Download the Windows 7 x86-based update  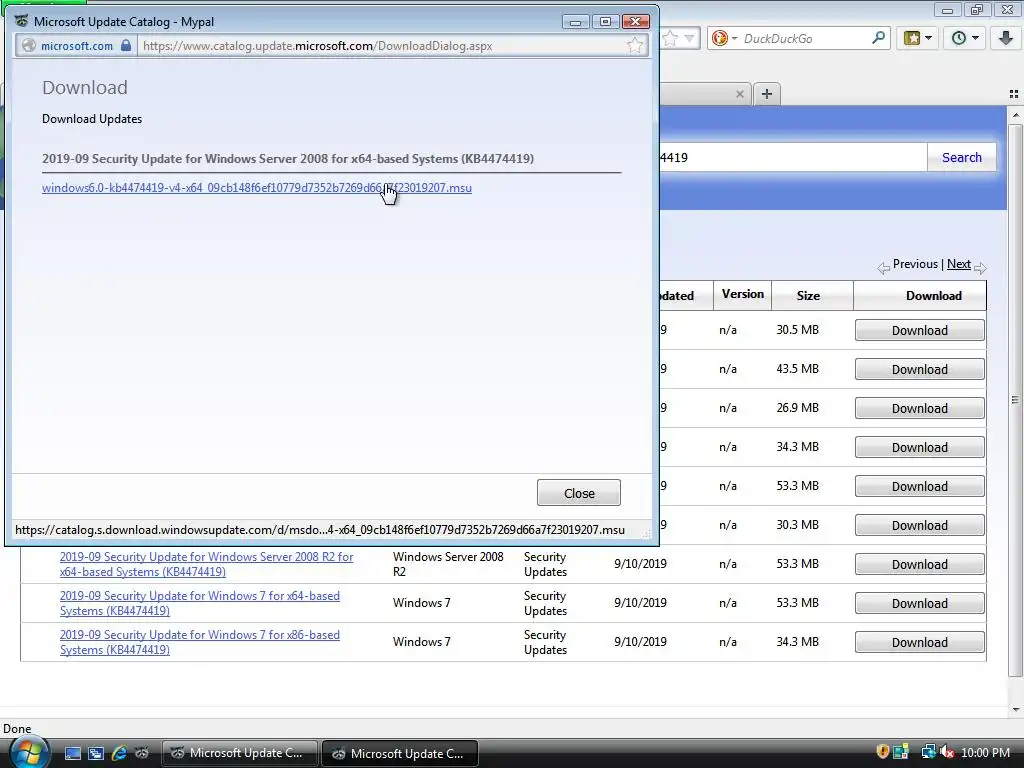pos(920,643)
